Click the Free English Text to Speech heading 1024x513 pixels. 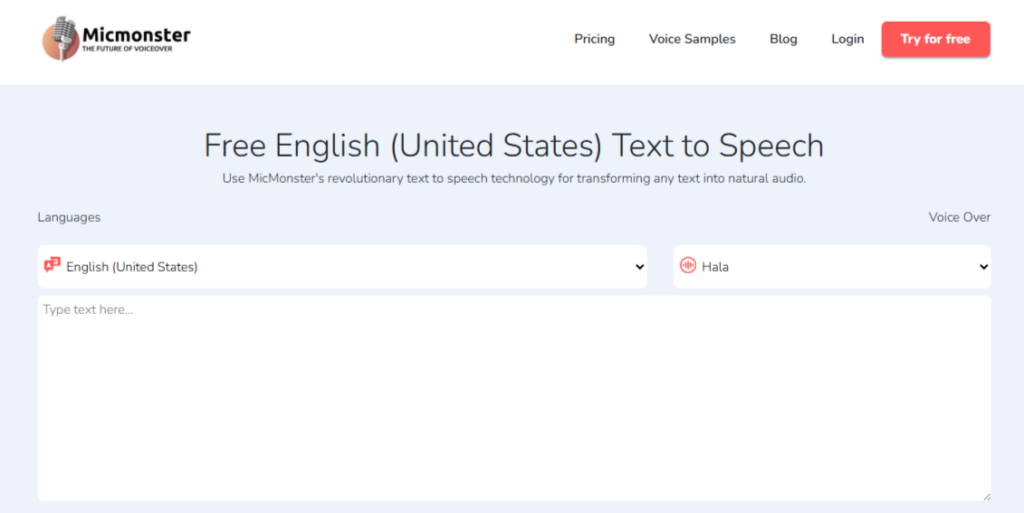point(514,145)
